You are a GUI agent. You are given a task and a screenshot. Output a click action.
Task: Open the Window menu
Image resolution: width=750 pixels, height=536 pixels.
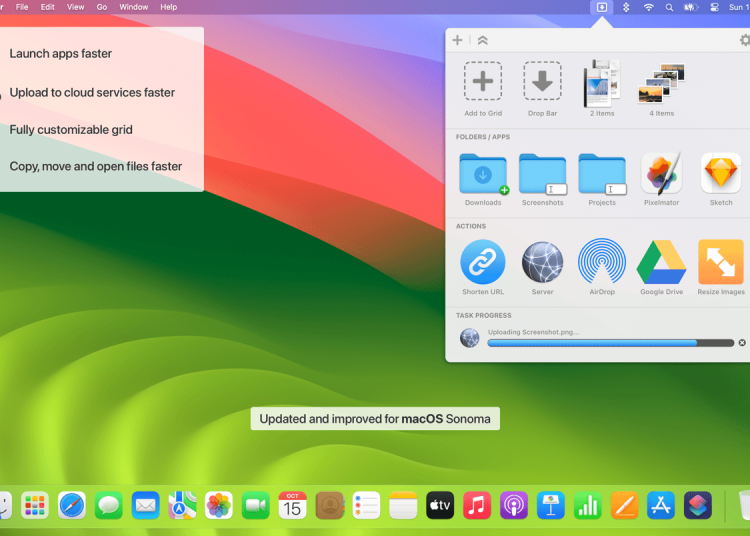point(134,7)
